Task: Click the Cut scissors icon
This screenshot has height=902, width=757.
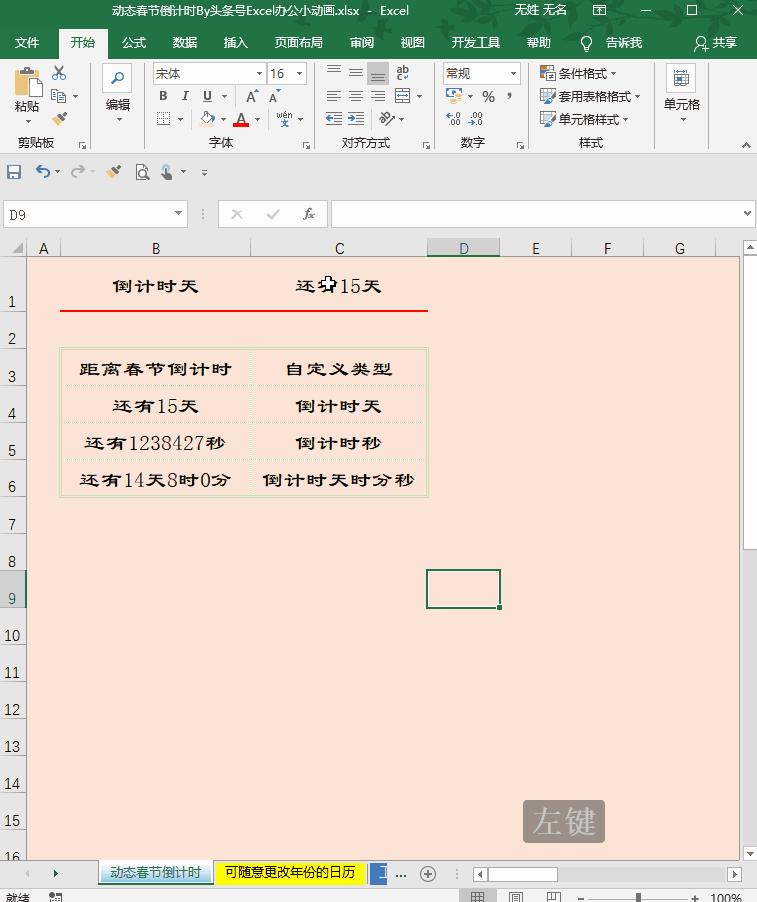Action: pyautogui.click(x=59, y=73)
